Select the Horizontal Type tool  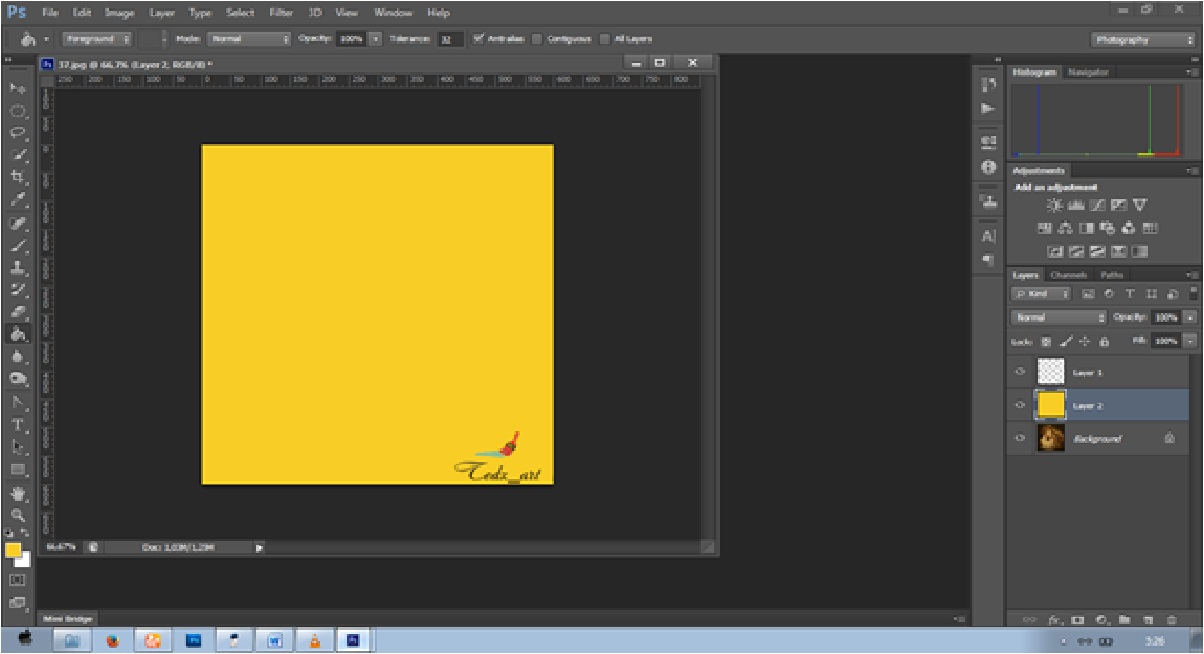[18, 425]
